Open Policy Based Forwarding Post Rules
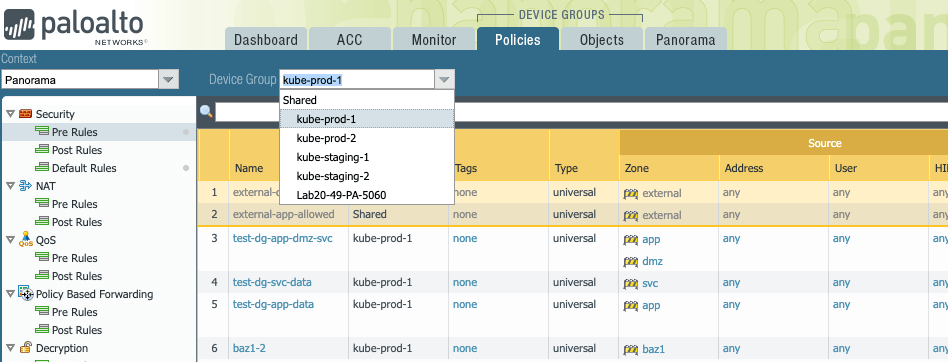 (x=77, y=330)
